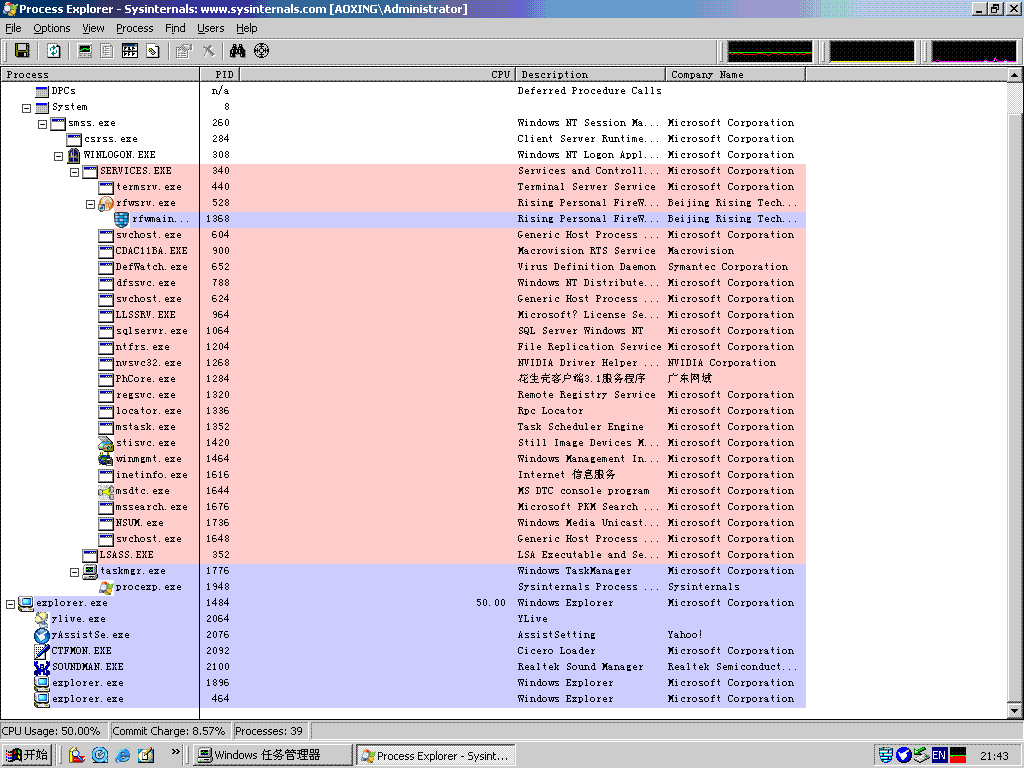The height and width of the screenshot is (768, 1024).
Task: Select the sqlservr.exe process row
Action: (x=403, y=331)
